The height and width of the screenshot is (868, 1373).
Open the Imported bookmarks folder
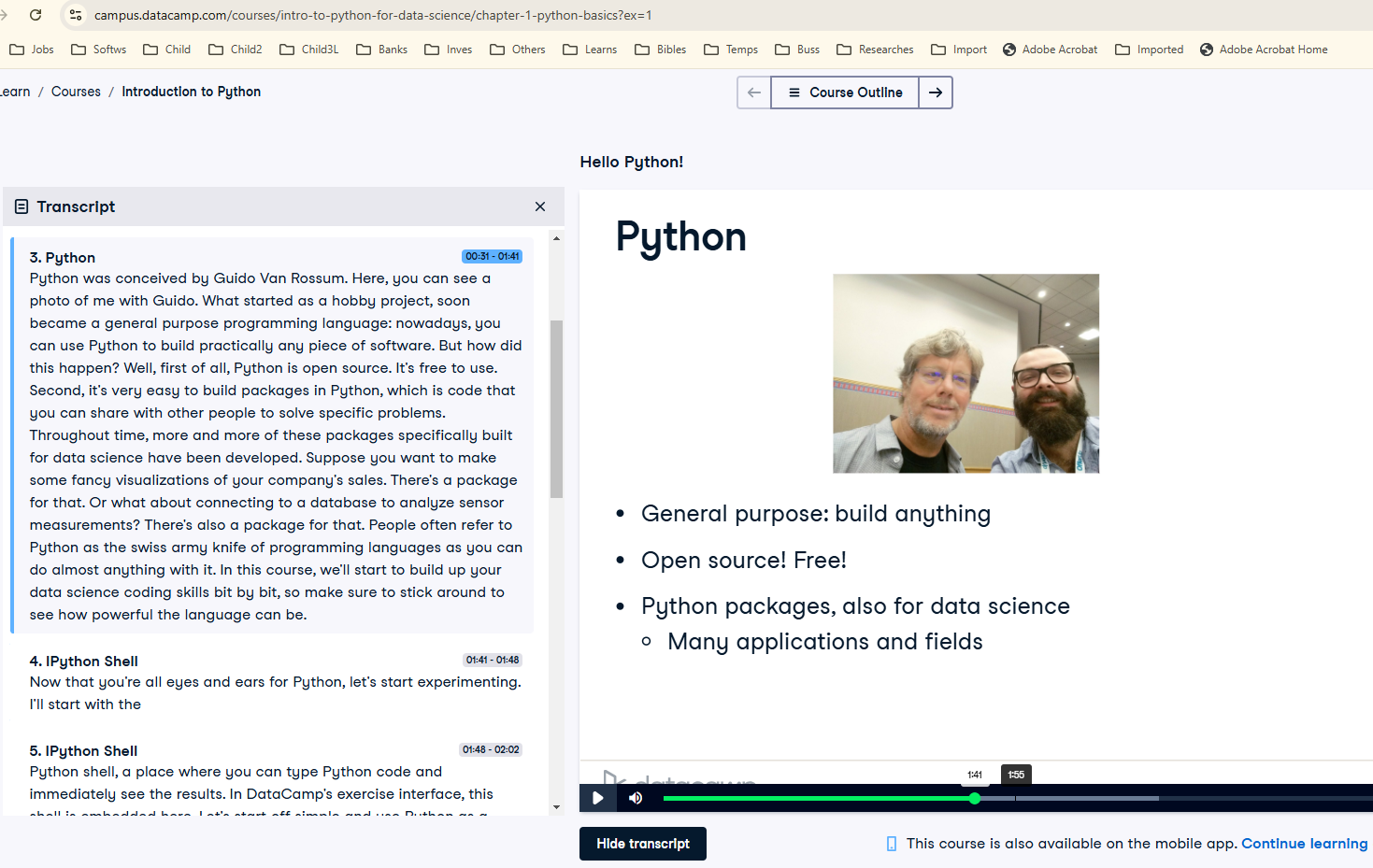[1150, 50]
